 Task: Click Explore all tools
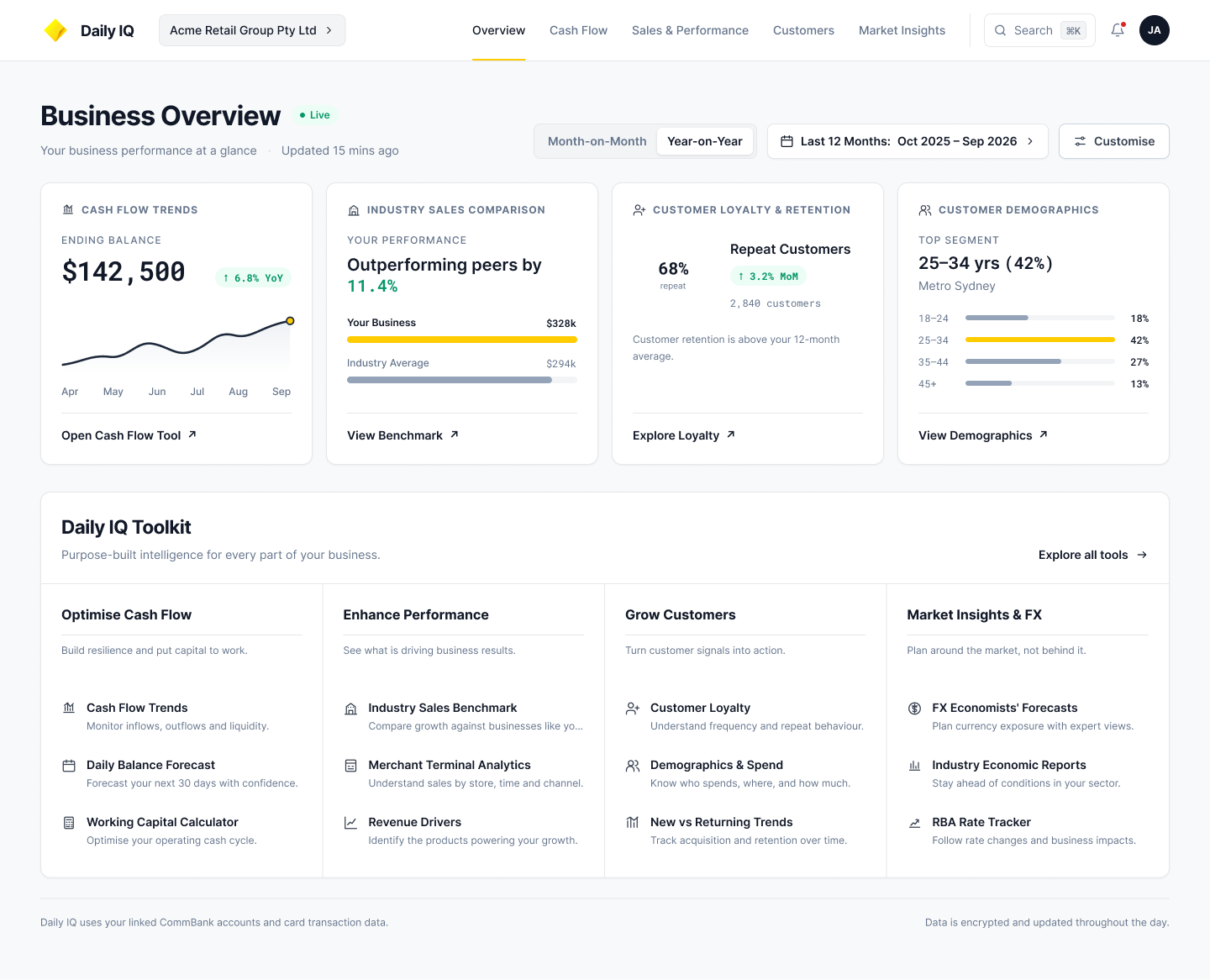[1093, 555]
